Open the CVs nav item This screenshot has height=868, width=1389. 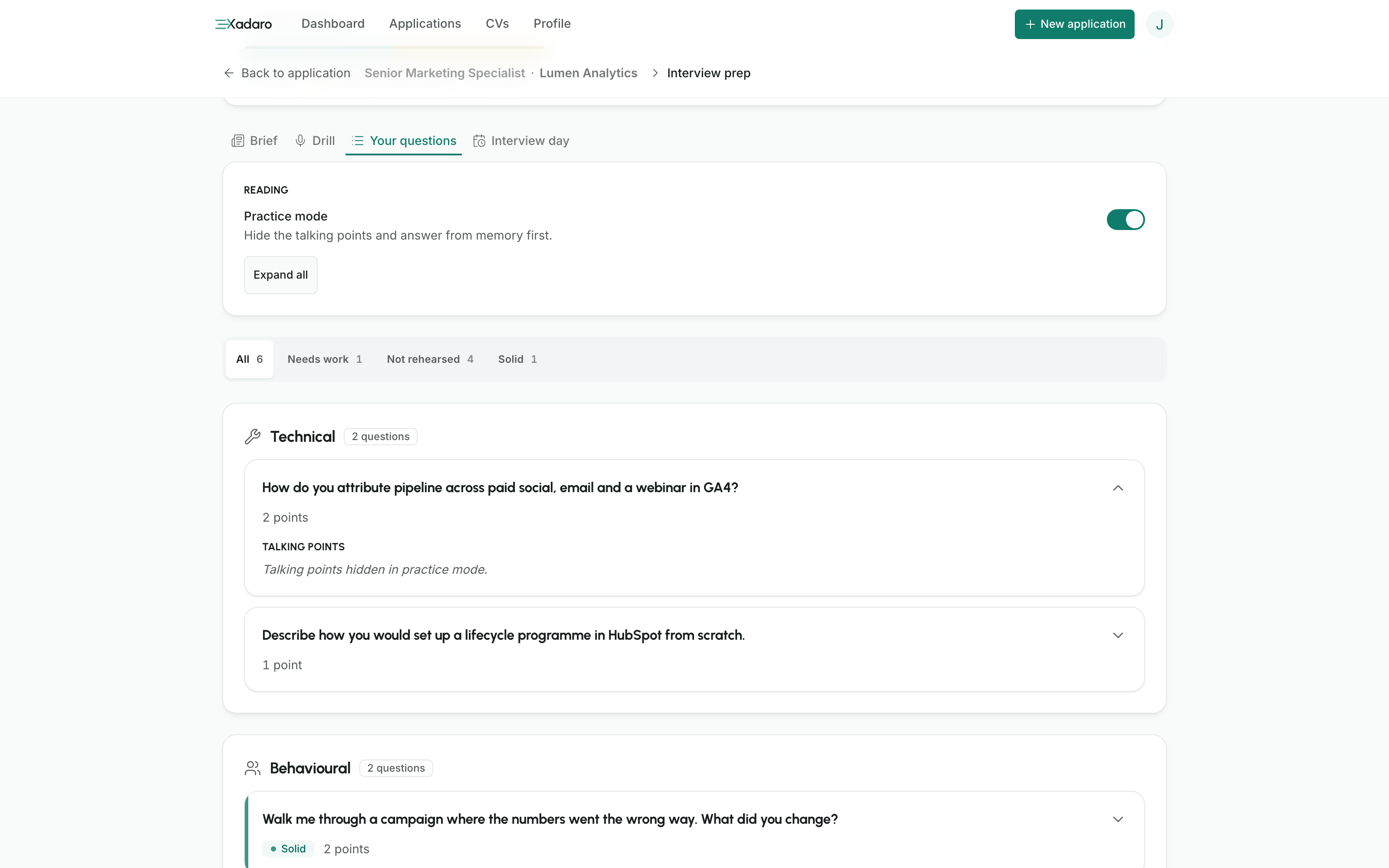(x=497, y=23)
